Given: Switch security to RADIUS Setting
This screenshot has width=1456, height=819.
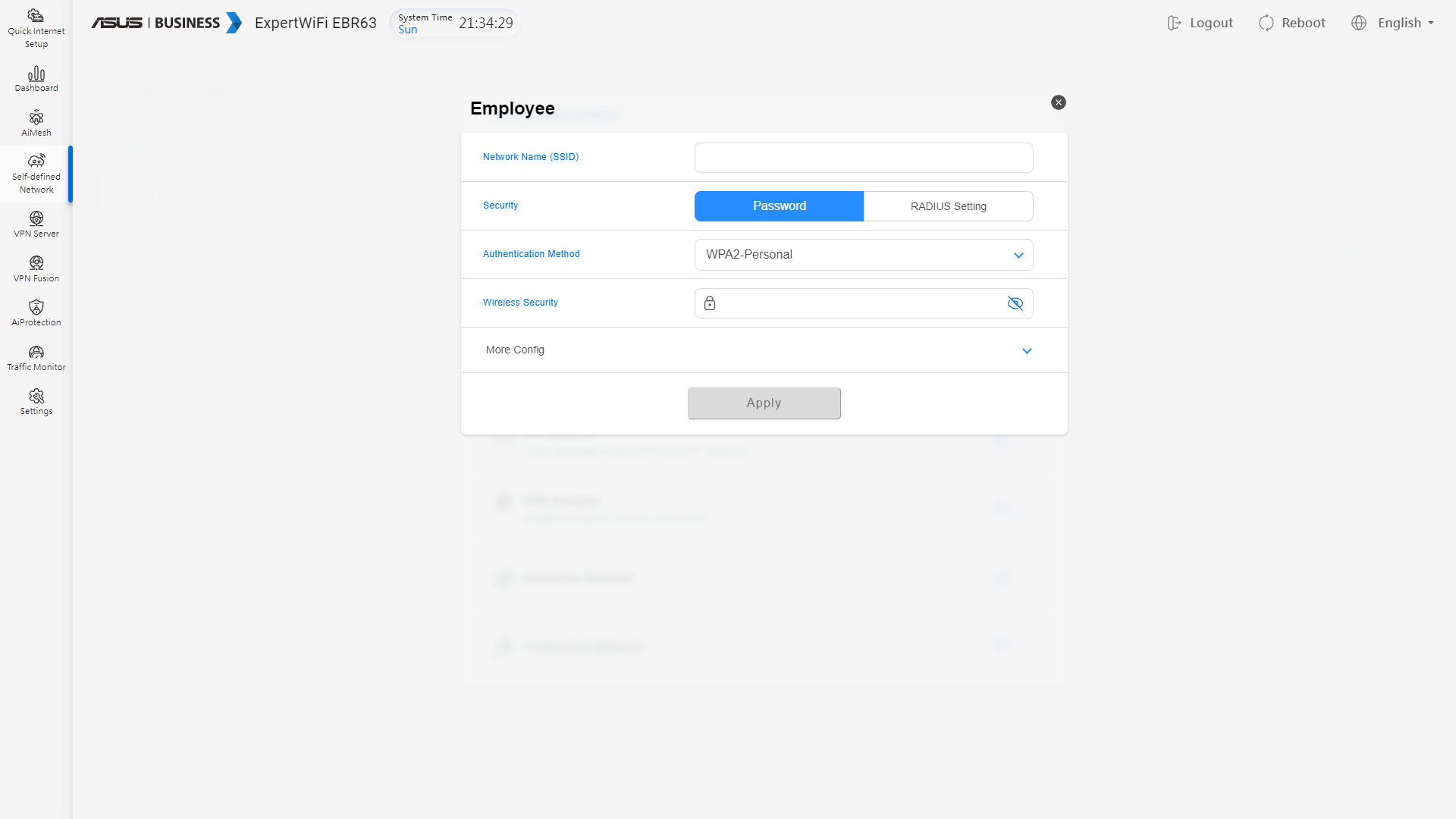Looking at the screenshot, I should [948, 206].
